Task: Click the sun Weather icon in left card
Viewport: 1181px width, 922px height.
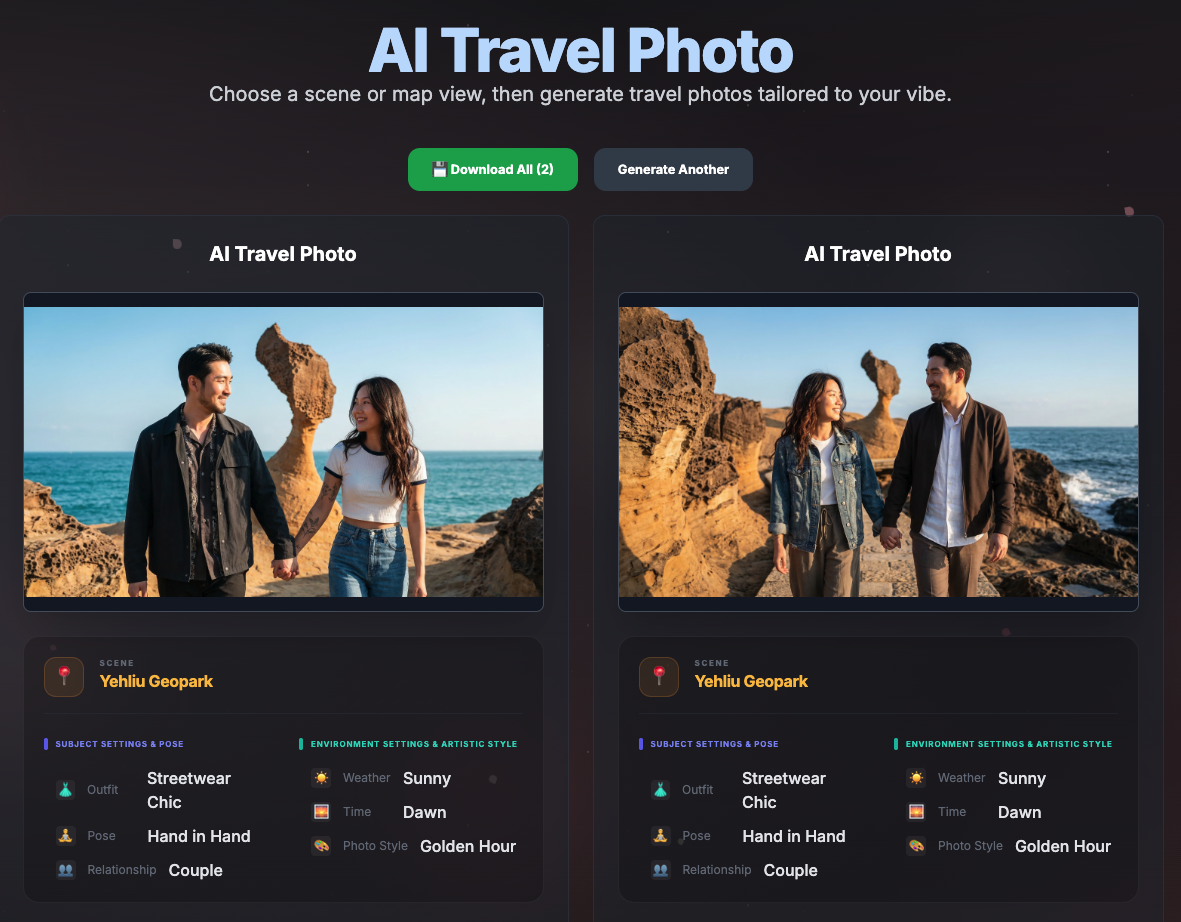Action: 321,778
